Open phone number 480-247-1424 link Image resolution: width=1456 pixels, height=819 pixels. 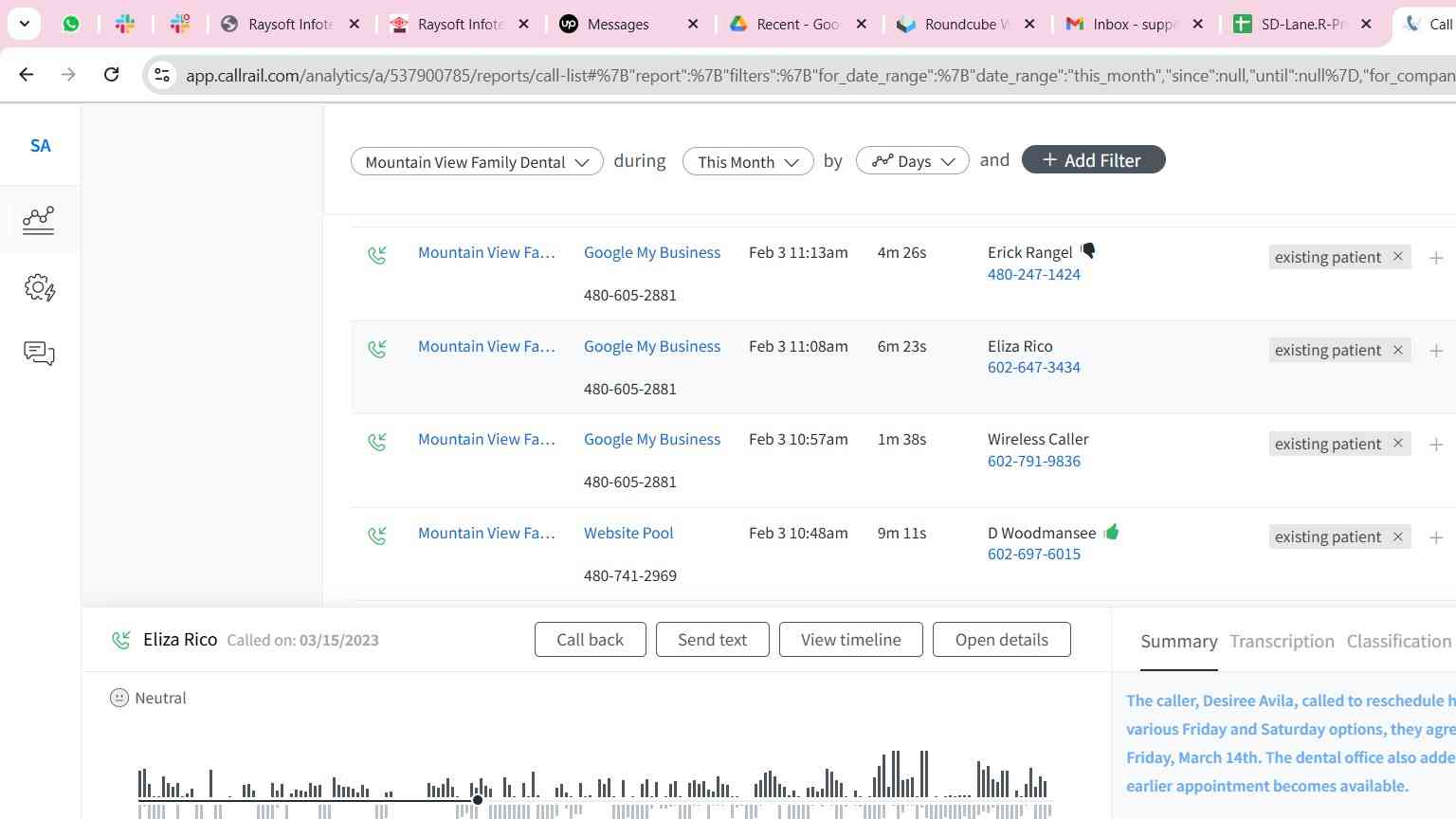pyautogui.click(x=1033, y=274)
